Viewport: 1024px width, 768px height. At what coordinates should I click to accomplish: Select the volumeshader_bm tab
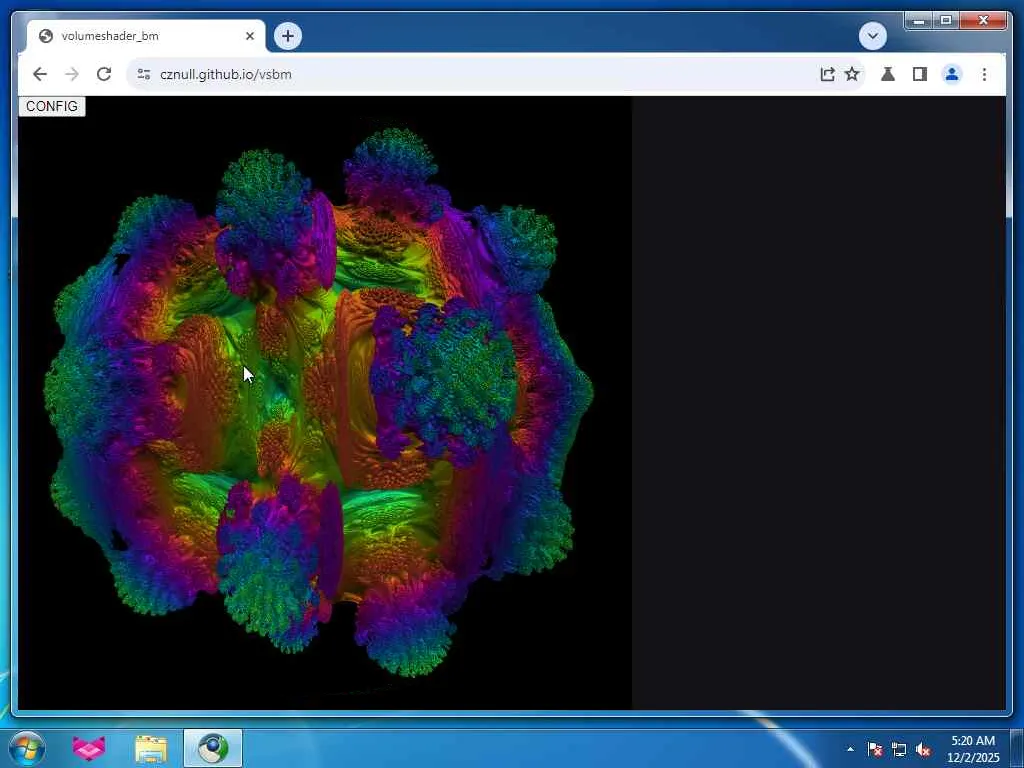(146, 36)
